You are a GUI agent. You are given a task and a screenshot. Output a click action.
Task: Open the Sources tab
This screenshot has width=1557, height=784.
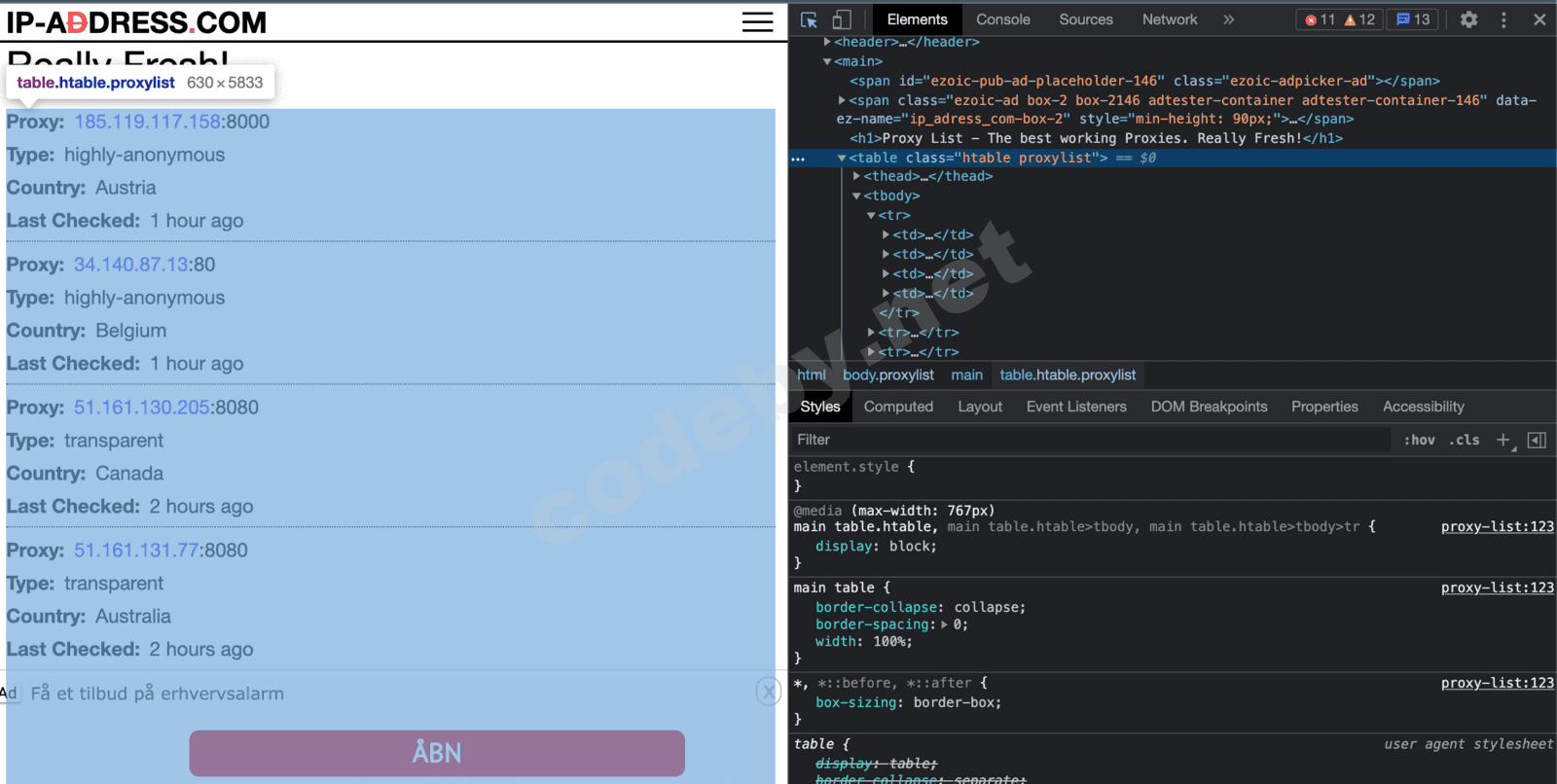pyautogui.click(x=1086, y=19)
